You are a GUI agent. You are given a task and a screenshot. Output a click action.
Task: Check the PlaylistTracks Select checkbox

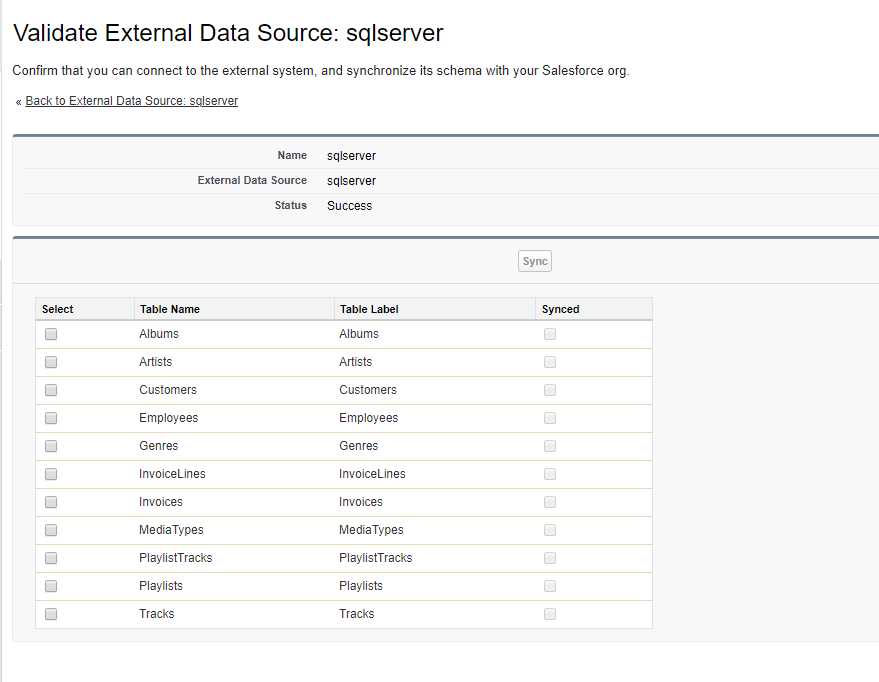51,558
